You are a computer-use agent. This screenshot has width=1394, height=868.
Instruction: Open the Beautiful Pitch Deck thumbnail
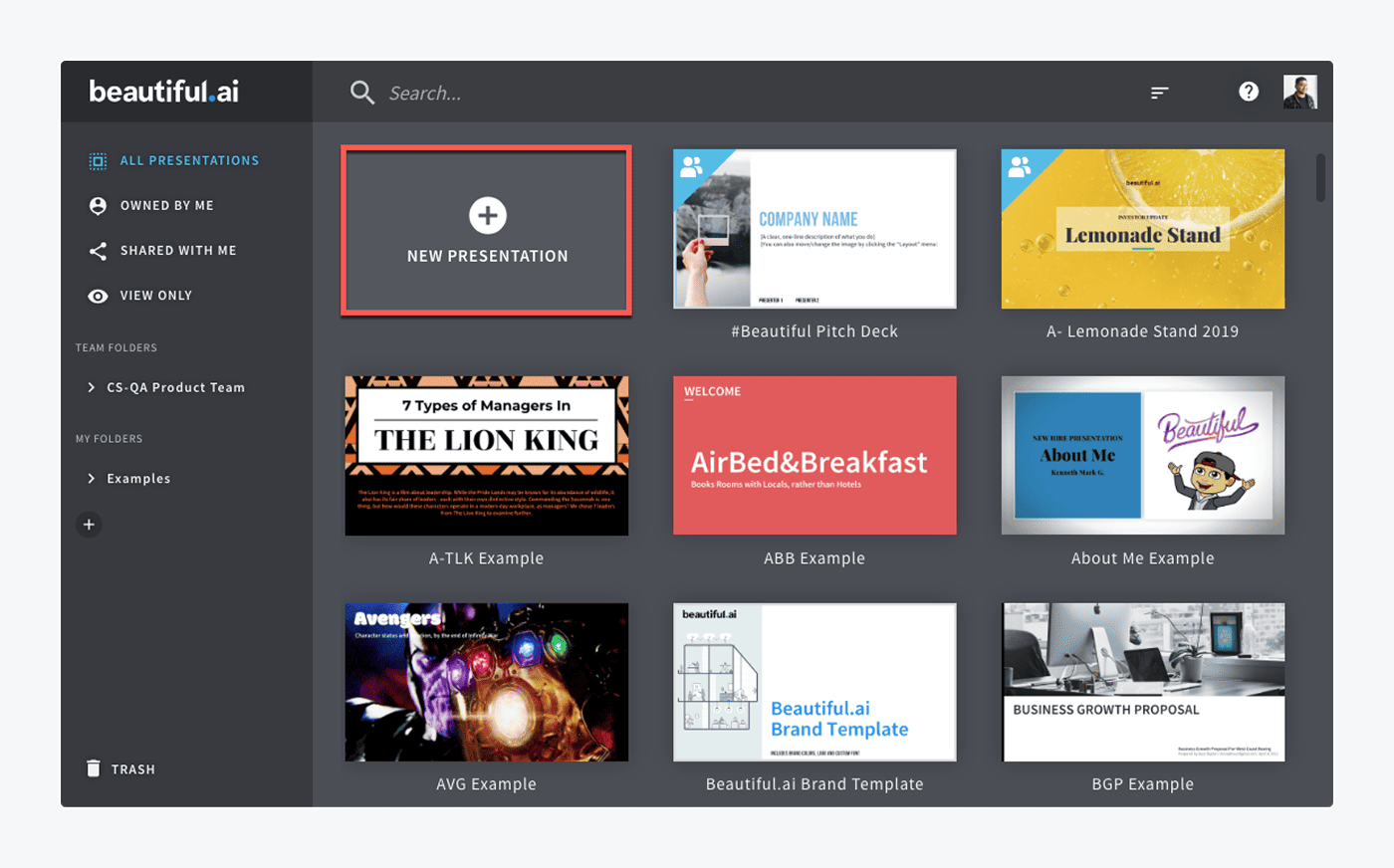coord(814,229)
